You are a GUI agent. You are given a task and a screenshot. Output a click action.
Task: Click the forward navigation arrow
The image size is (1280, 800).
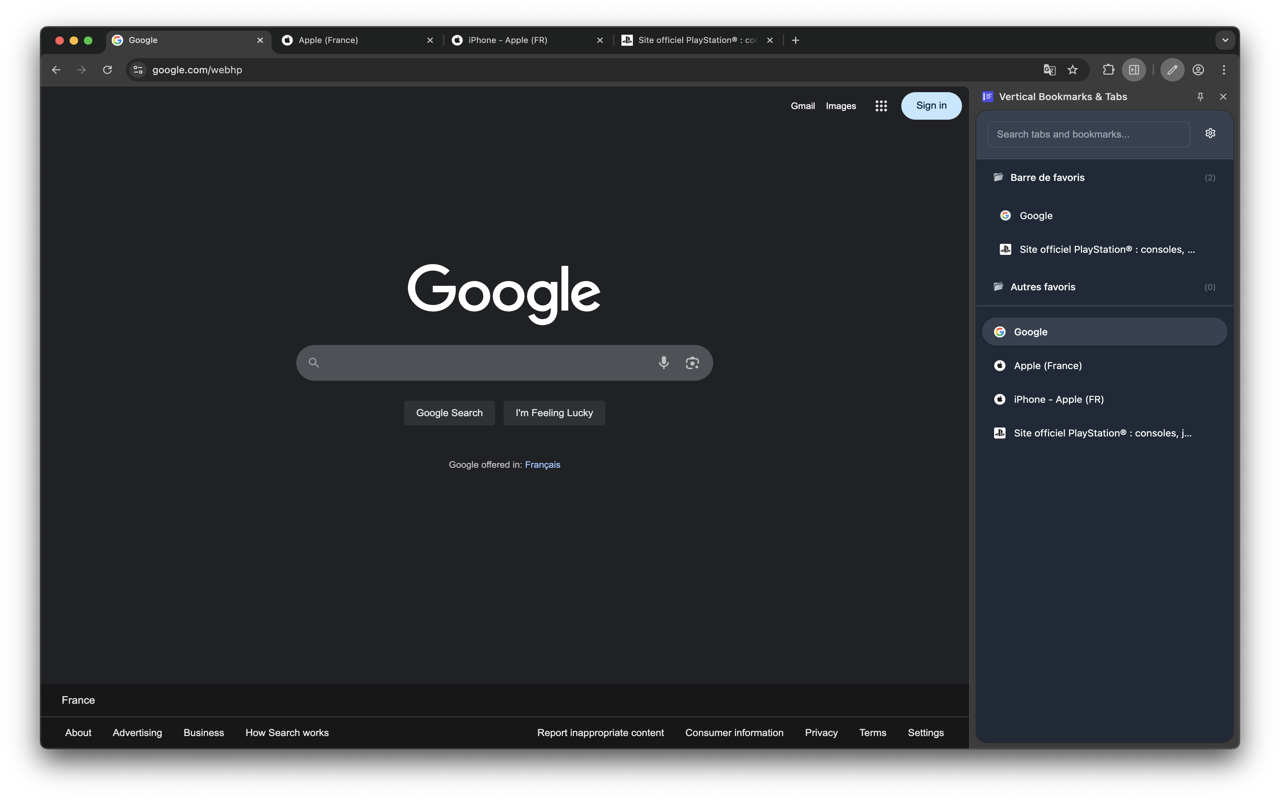click(82, 70)
